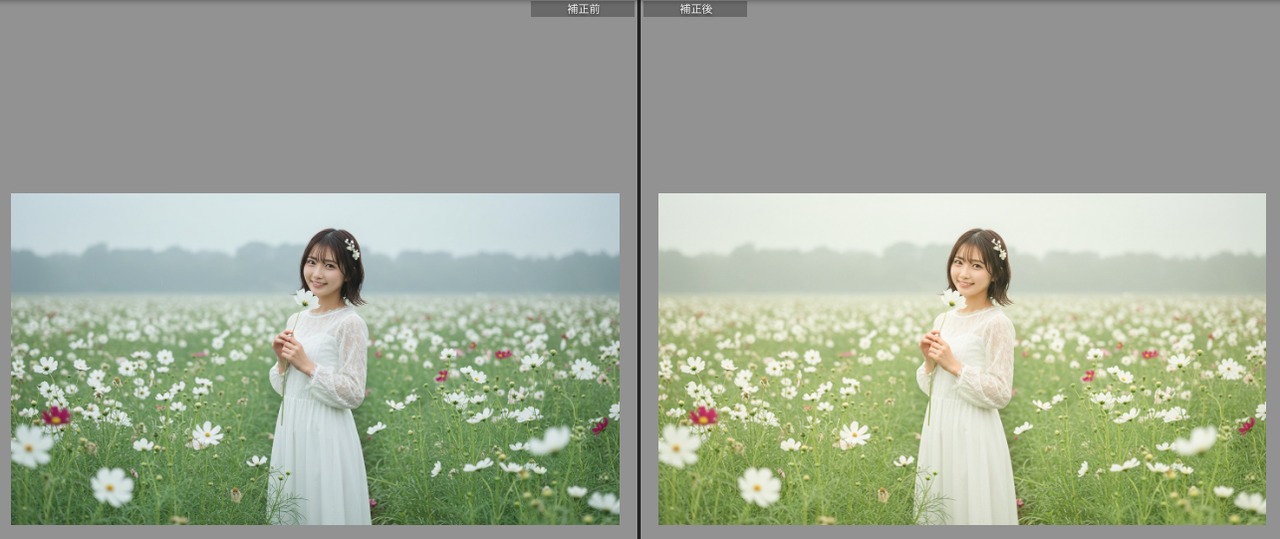The height and width of the screenshot is (539, 1280).
Task: Click the 補正前 label
Action: coord(583,9)
